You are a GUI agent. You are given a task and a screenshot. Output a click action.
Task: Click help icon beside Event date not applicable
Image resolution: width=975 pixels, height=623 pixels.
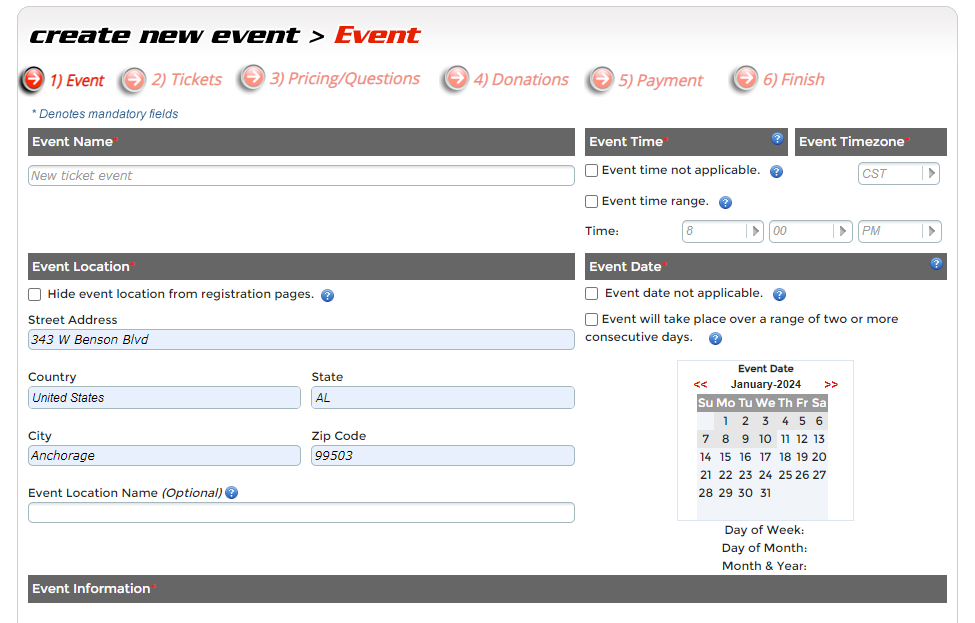point(779,295)
